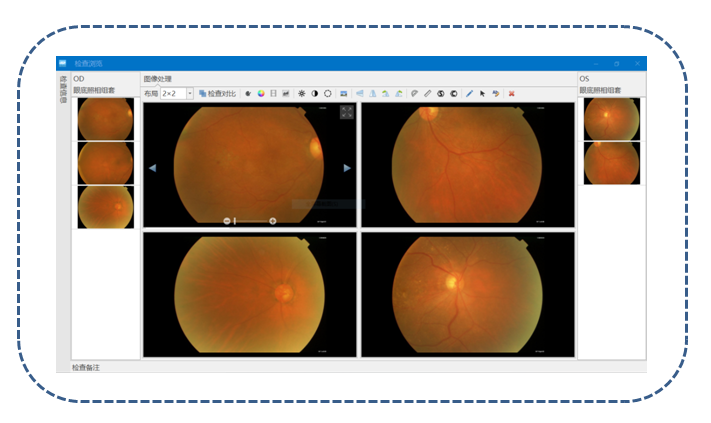Click the zoom slider track on the top-left image
This screenshot has height=423, width=711.
(250, 221)
